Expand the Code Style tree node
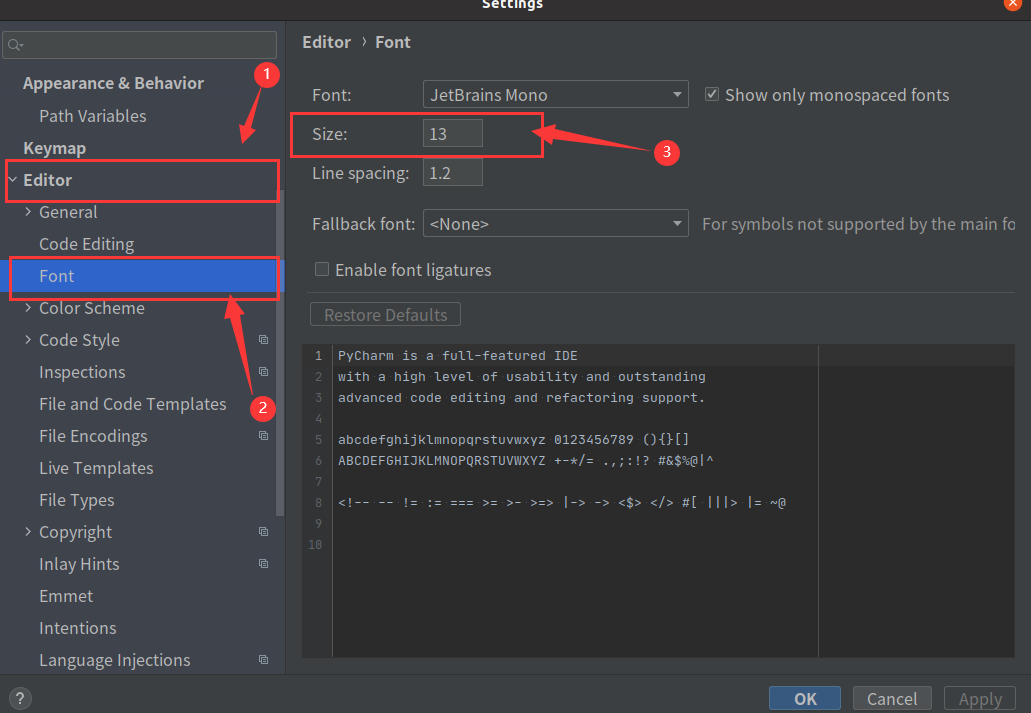This screenshot has width=1031, height=713. pos(28,339)
